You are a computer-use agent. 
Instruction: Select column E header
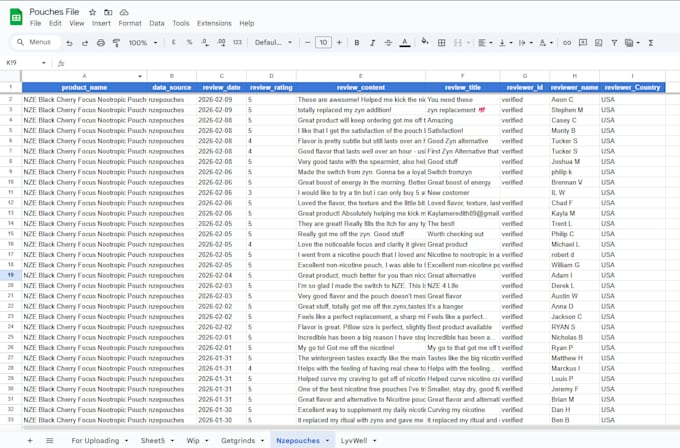coord(361,76)
